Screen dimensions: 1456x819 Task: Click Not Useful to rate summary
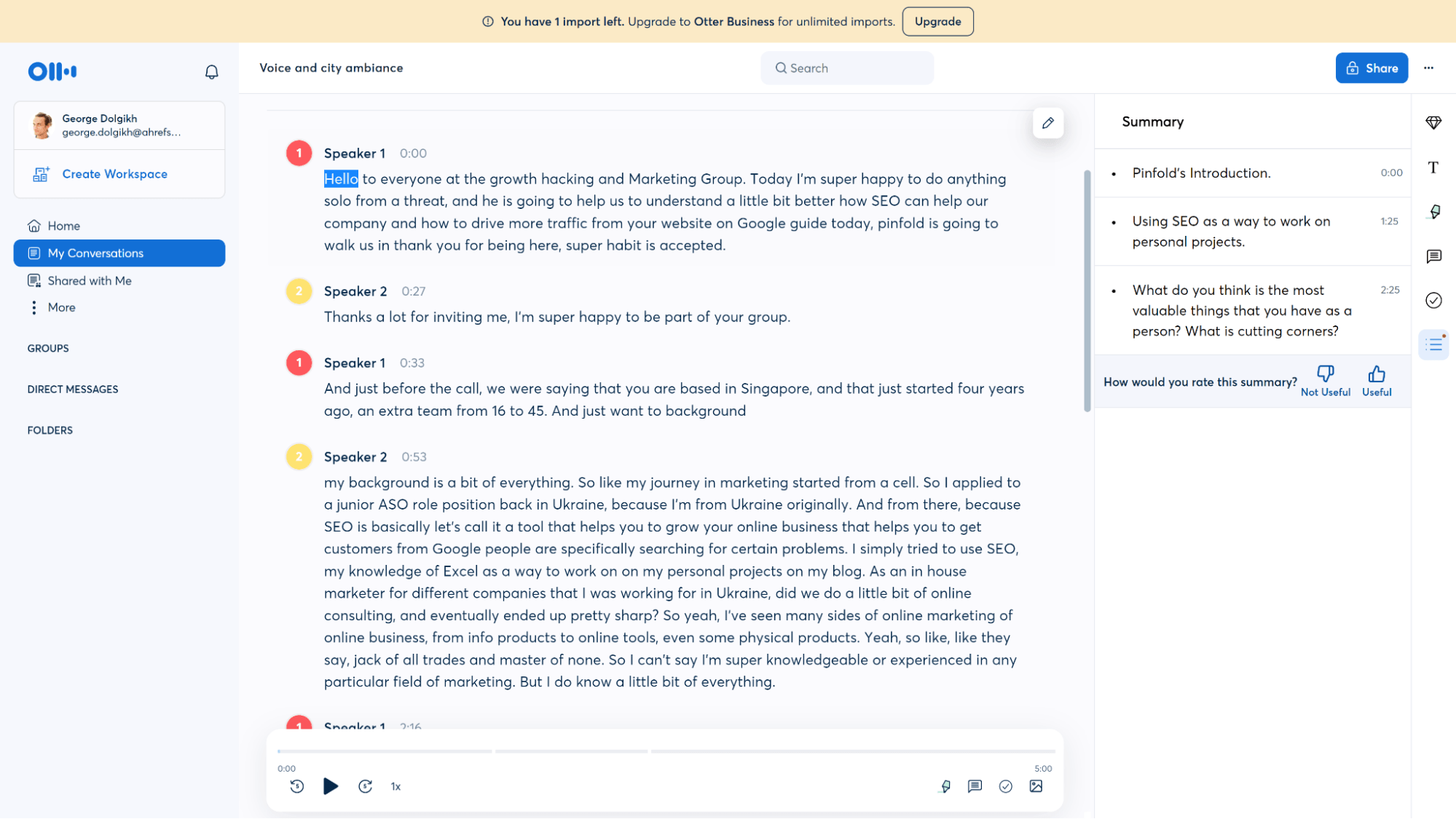[1325, 380]
